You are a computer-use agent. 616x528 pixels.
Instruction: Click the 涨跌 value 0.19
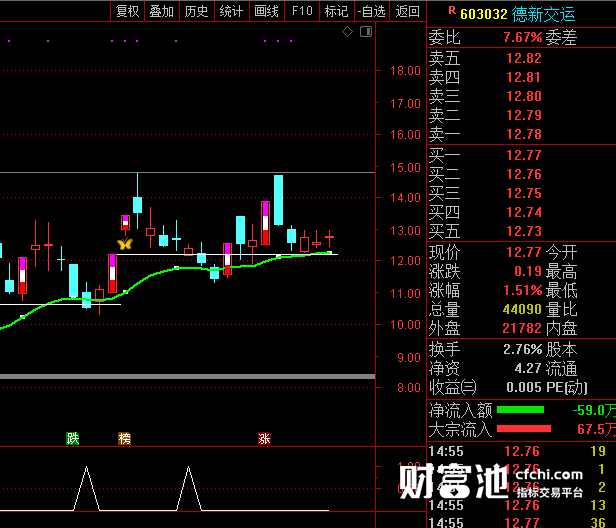[528, 271]
